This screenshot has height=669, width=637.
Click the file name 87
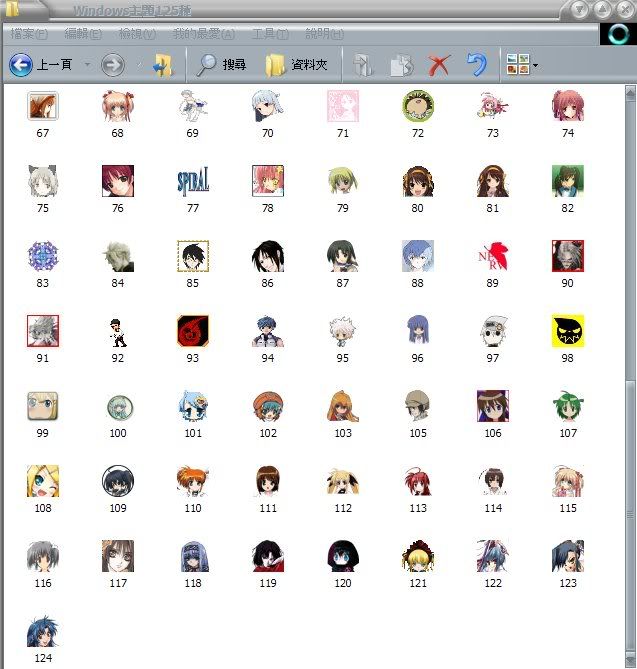pyautogui.click(x=343, y=283)
